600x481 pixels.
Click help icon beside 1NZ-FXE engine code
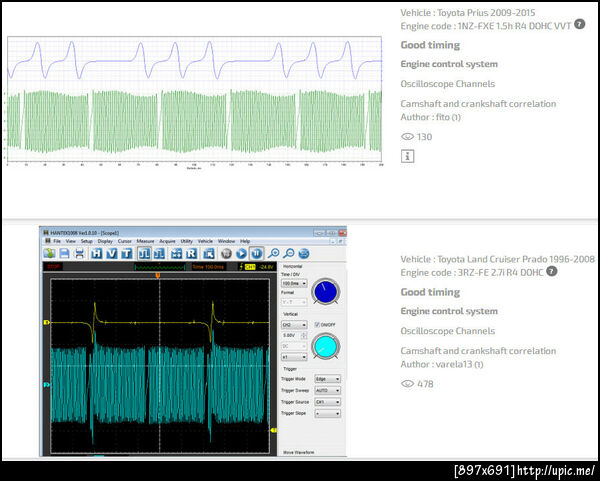click(580, 24)
